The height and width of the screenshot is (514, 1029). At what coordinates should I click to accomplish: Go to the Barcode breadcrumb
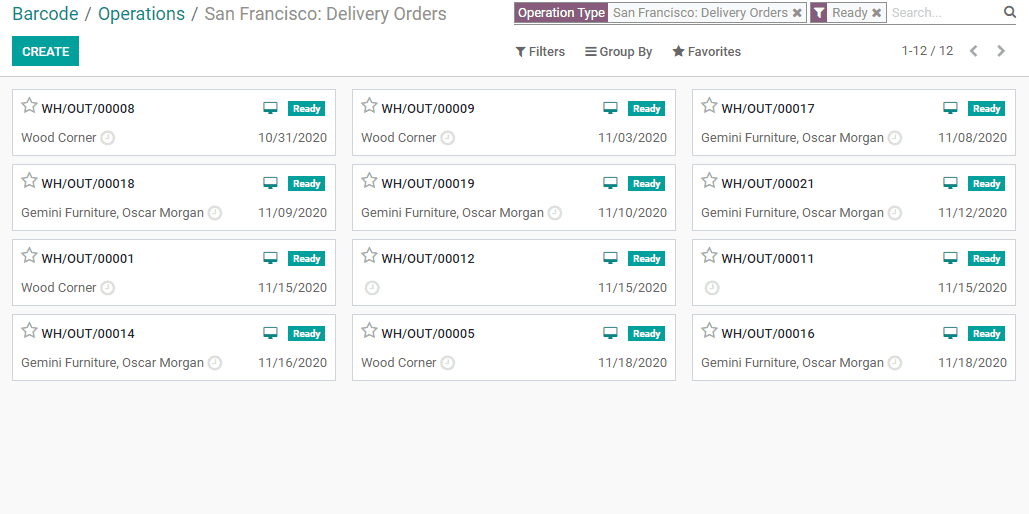[x=45, y=14]
